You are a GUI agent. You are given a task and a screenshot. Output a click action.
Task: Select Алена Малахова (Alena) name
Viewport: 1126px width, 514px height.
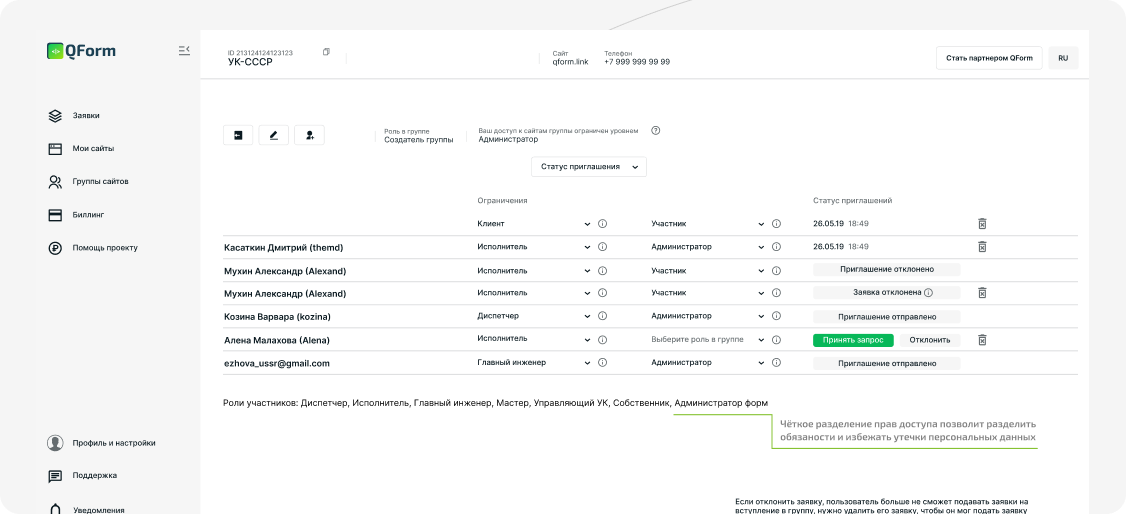point(276,340)
